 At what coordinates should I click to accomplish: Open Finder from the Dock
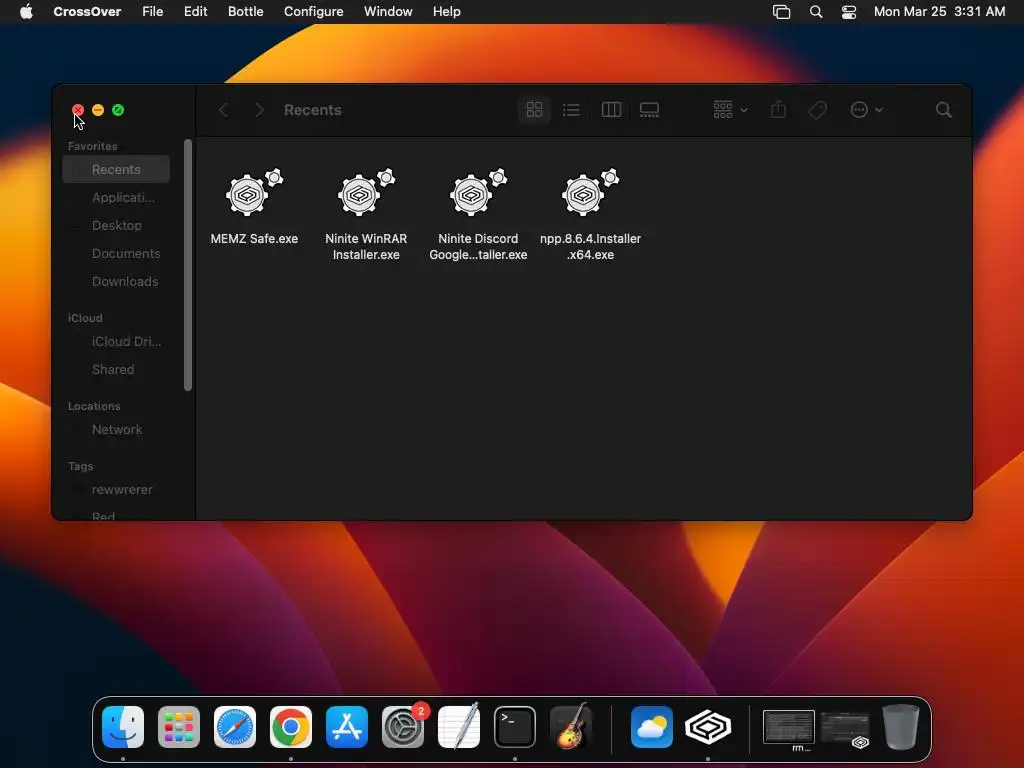[123, 727]
